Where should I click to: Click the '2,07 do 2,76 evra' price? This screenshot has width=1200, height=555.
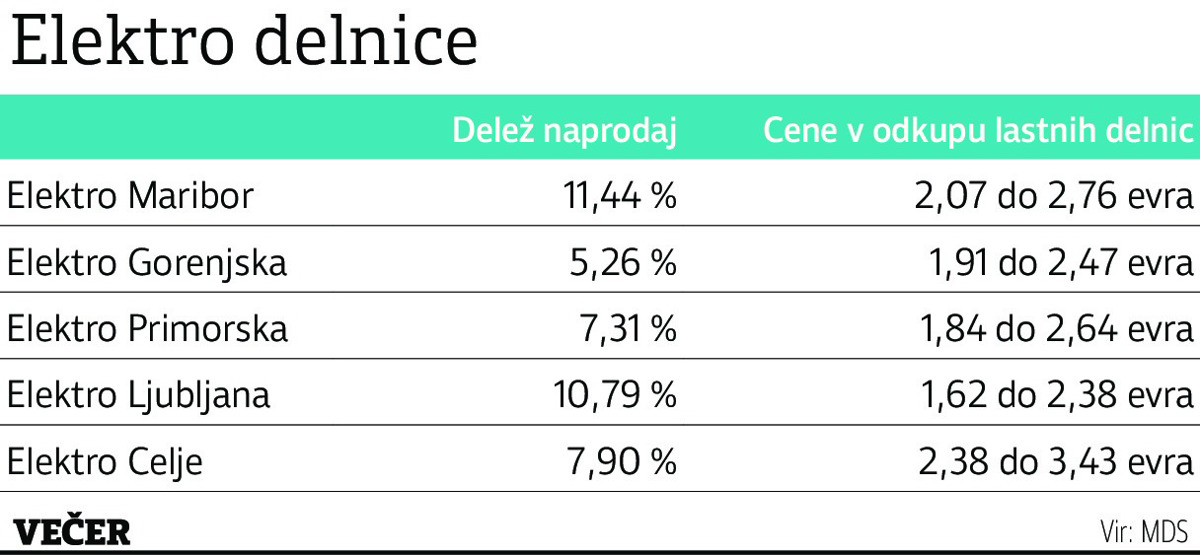pyautogui.click(x=1054, y=196)
